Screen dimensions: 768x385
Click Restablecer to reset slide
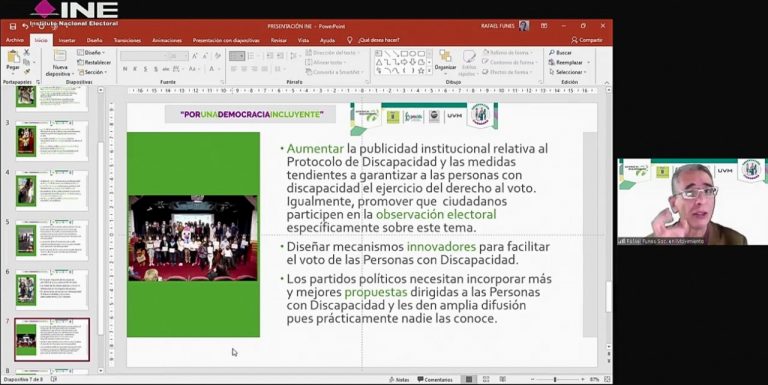point(94,62)
